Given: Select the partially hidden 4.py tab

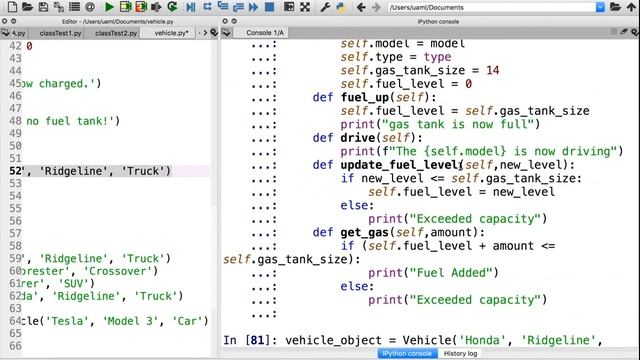Looking at the screenshot, I should point(18,33).
